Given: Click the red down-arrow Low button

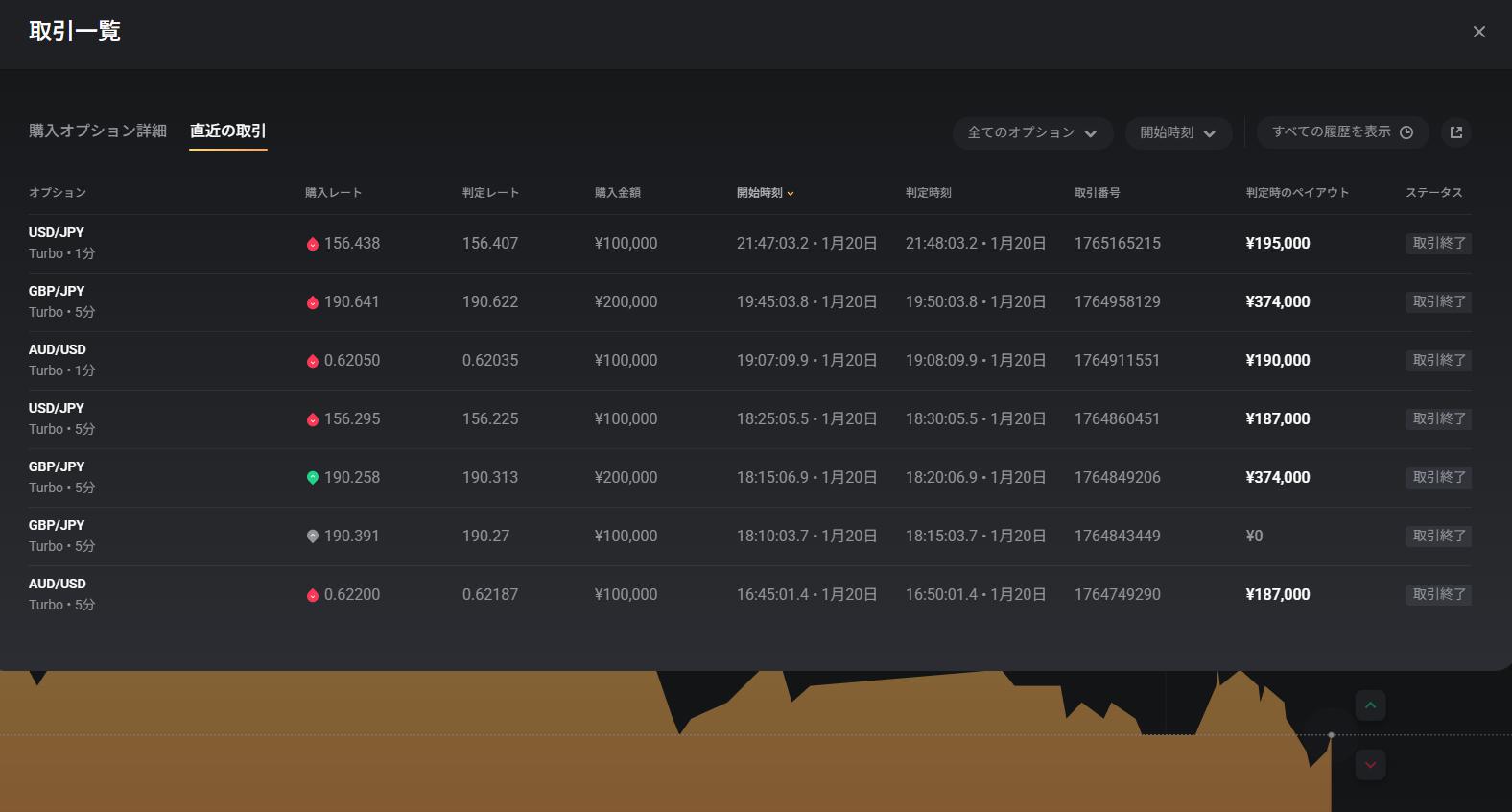Looking at the screenshot, I should (x=1370, y=765).
